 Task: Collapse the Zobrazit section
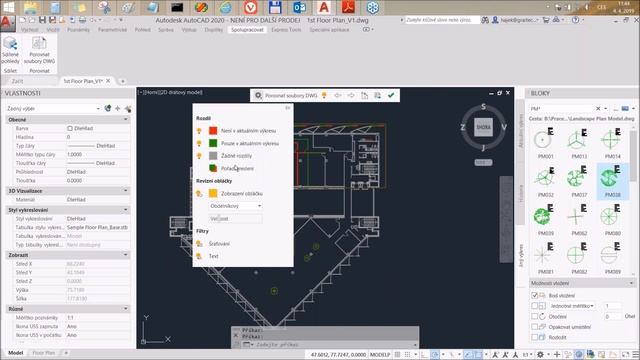click(125, 255)
